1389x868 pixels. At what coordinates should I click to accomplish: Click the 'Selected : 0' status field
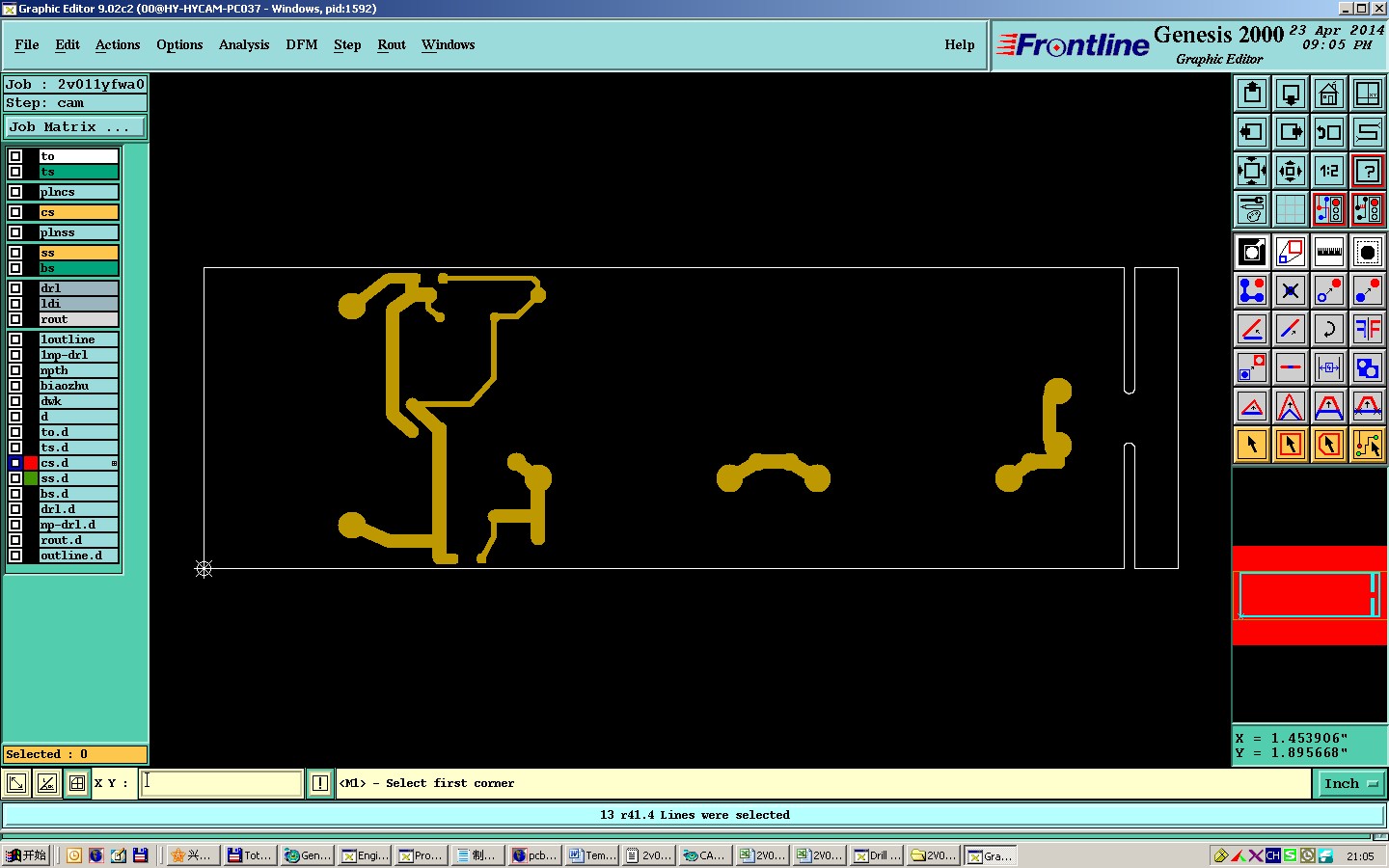coord(75,754)
